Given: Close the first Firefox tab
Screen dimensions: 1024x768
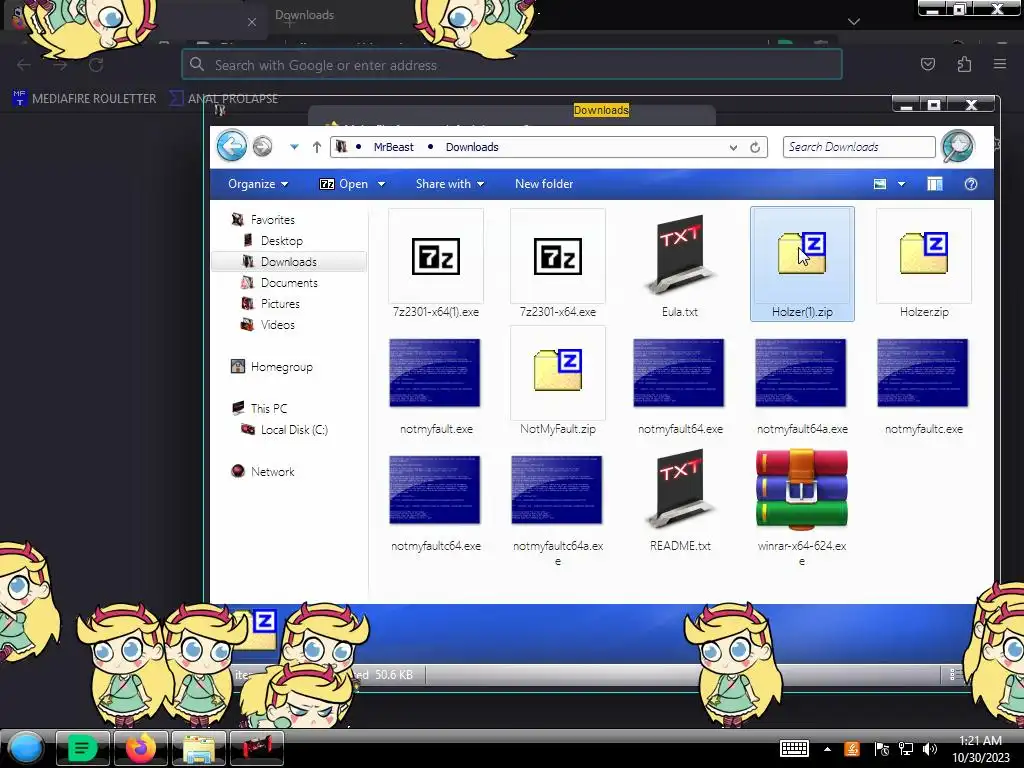Looking at the screenshot, I should (252, 22).
